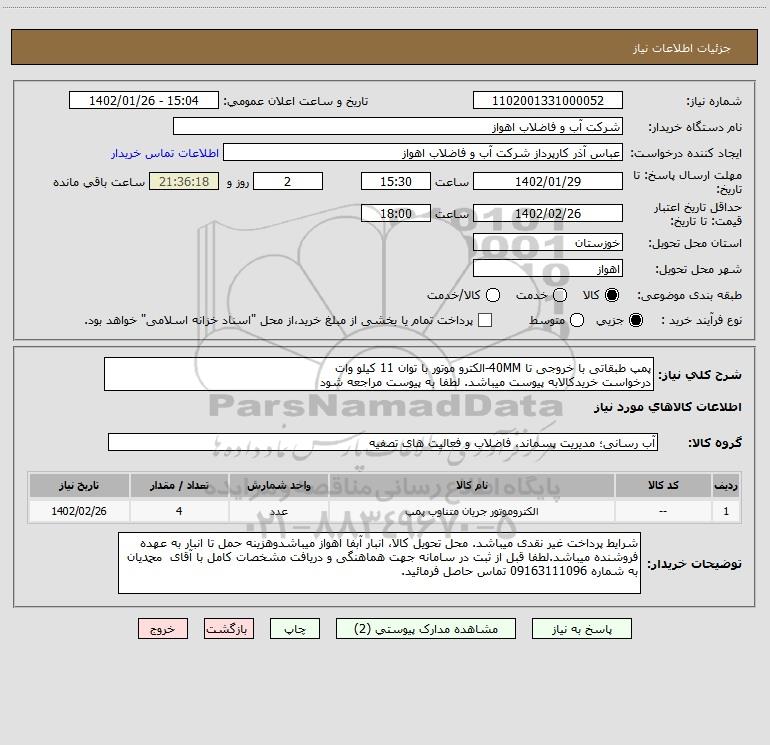Select the کالا radio button
770x745 pixels.
tap(612, 295)
